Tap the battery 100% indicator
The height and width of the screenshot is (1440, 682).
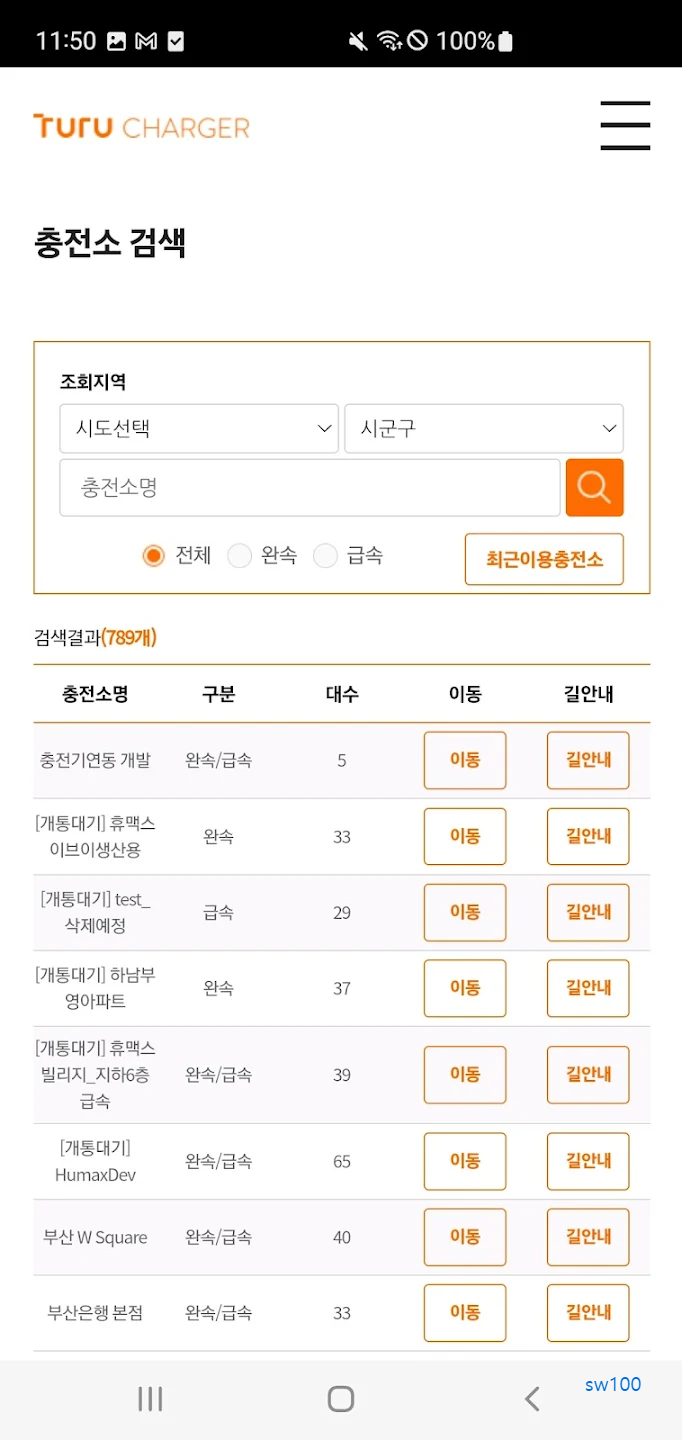coord(477,42)
